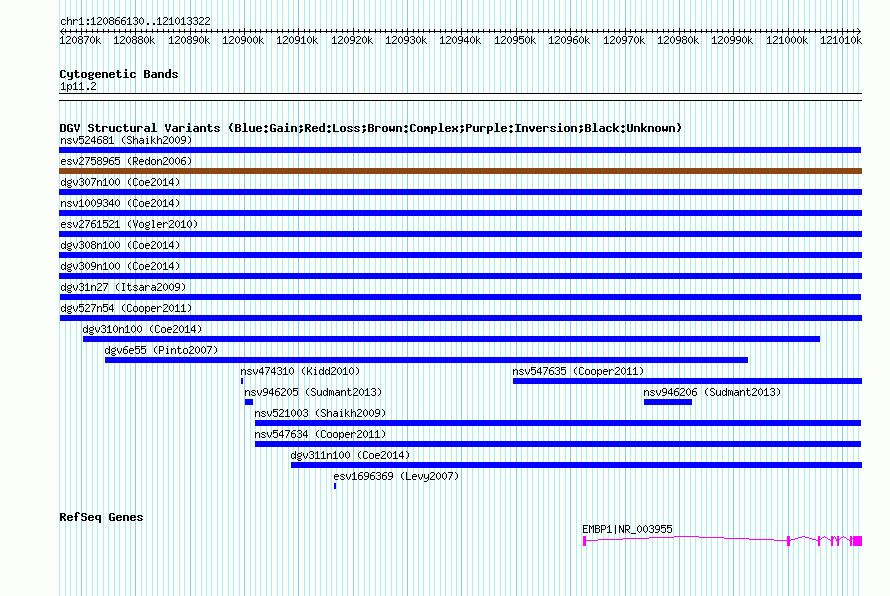The width and height of the screenshot is (890, 596).
Task: Select the dgv307n100 (Coe2014) label
Action: (120, 182)
